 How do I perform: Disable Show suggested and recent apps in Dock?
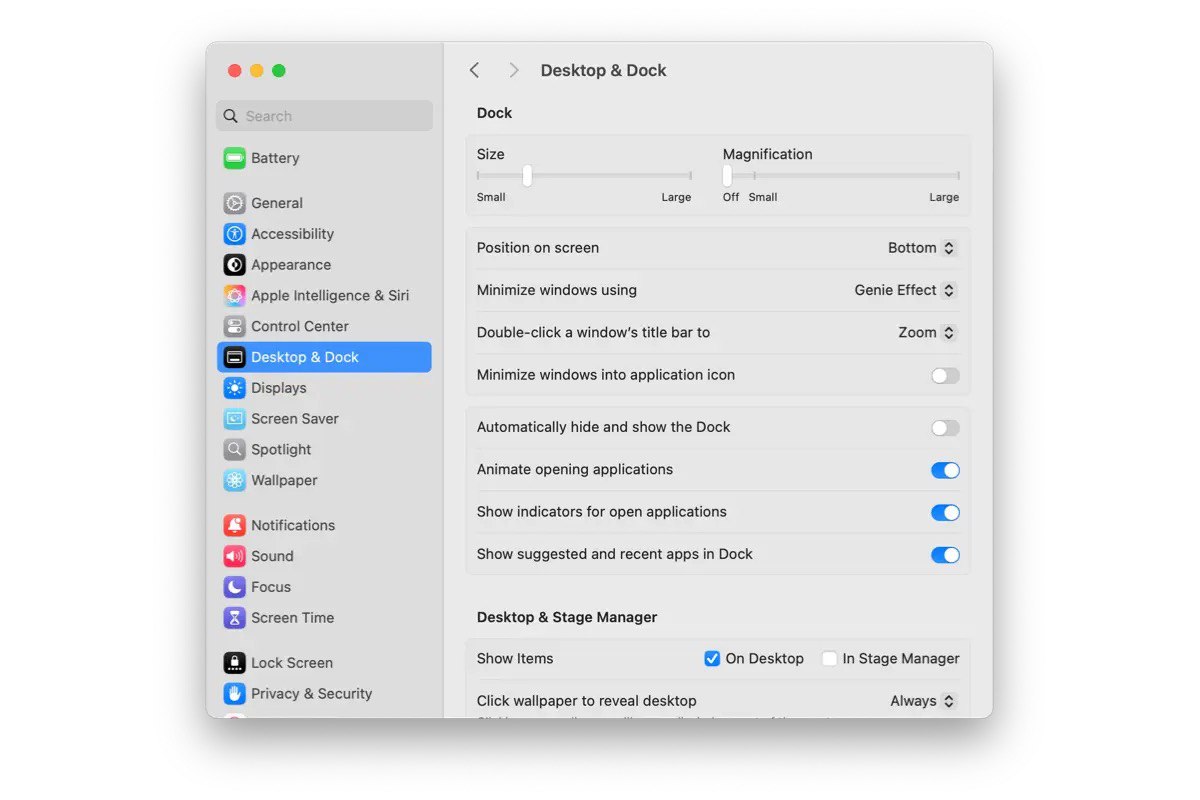945,555
